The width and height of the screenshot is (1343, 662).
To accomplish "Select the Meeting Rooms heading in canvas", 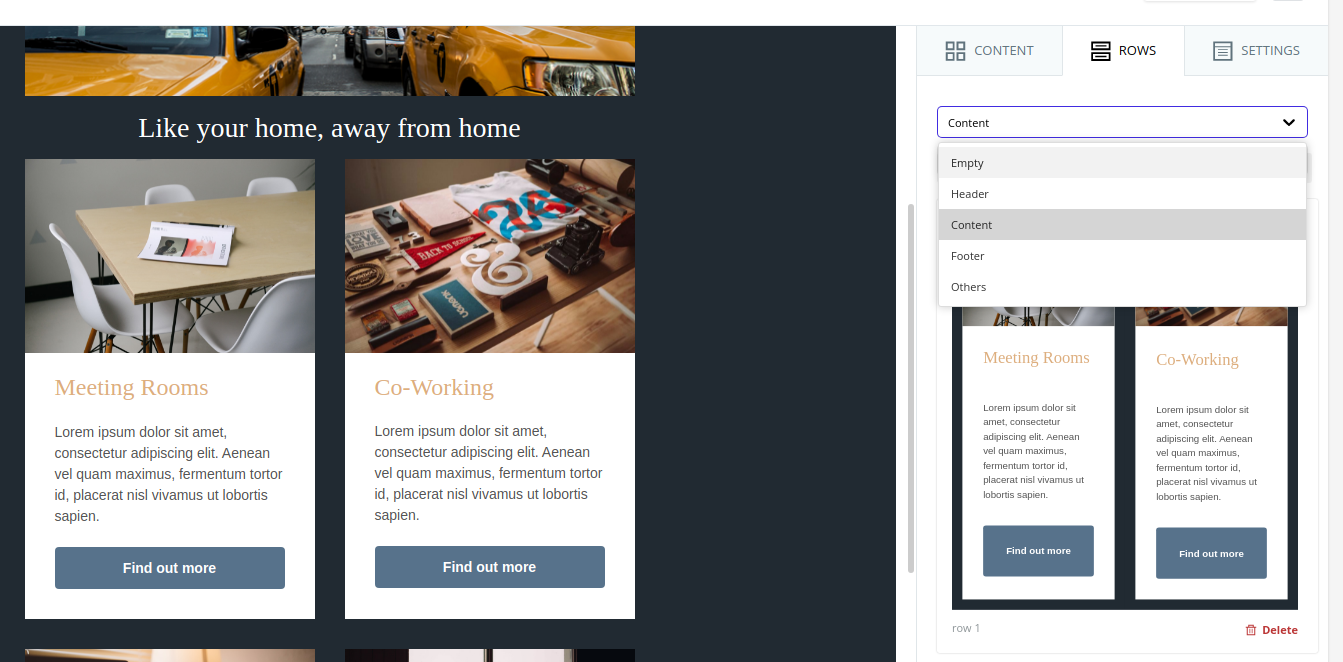I will tap(132, 388).
